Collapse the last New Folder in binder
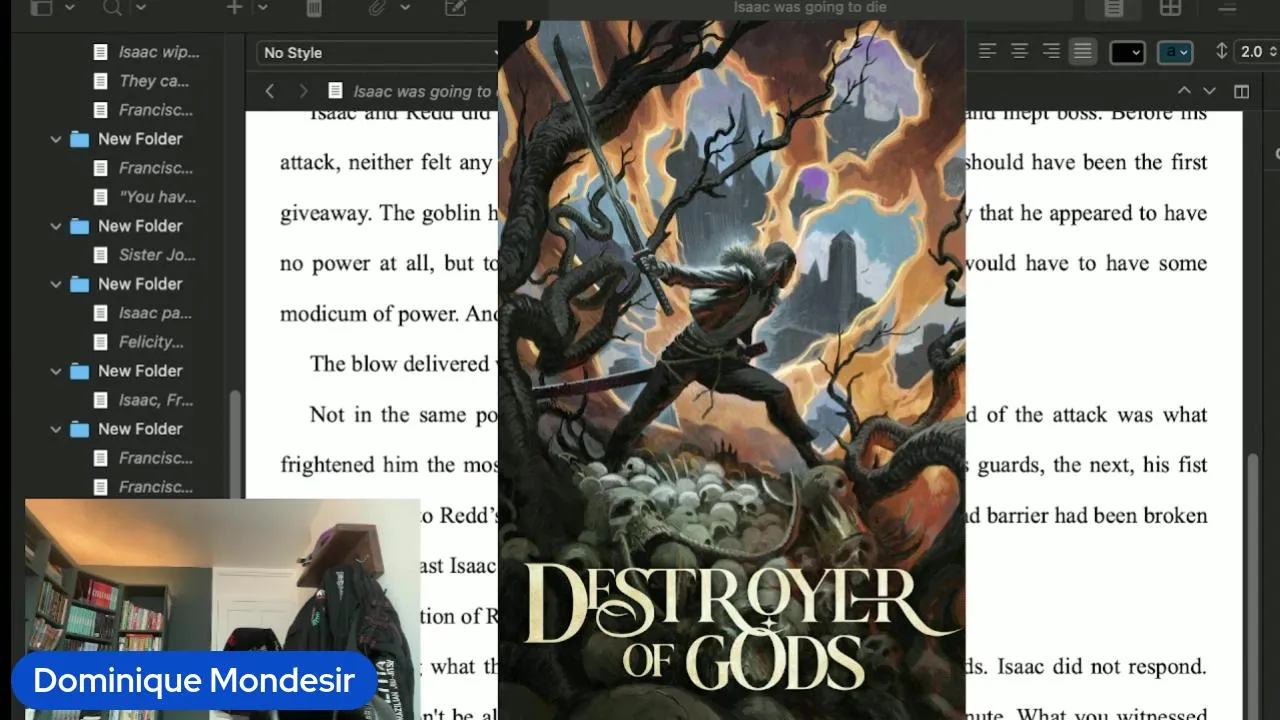1280x720 pixels. click(56, 429)
